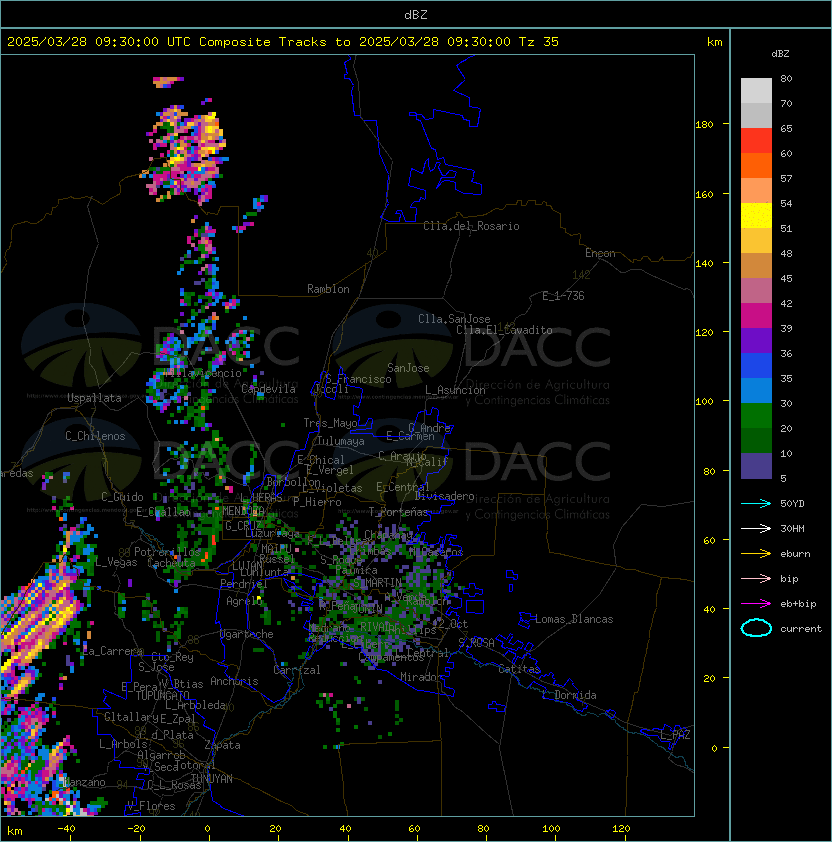This screenshot has width=832, height=842.
Task: Select the 80 dBZ light gray swatch
Action: 756,90
